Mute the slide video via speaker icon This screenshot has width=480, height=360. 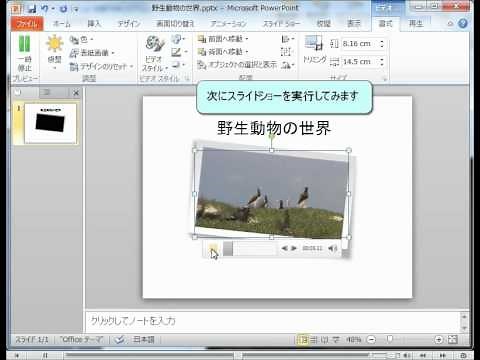tap(332, 248)
